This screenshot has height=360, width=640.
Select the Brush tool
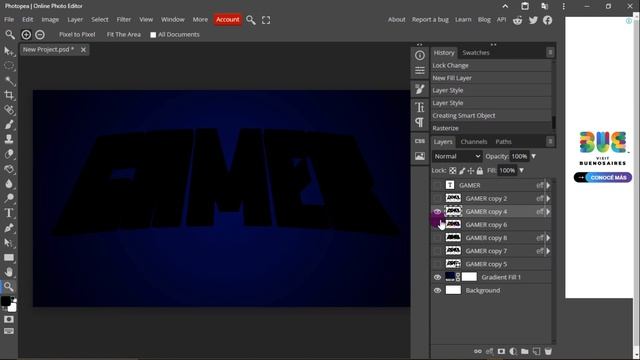[9, 124]
